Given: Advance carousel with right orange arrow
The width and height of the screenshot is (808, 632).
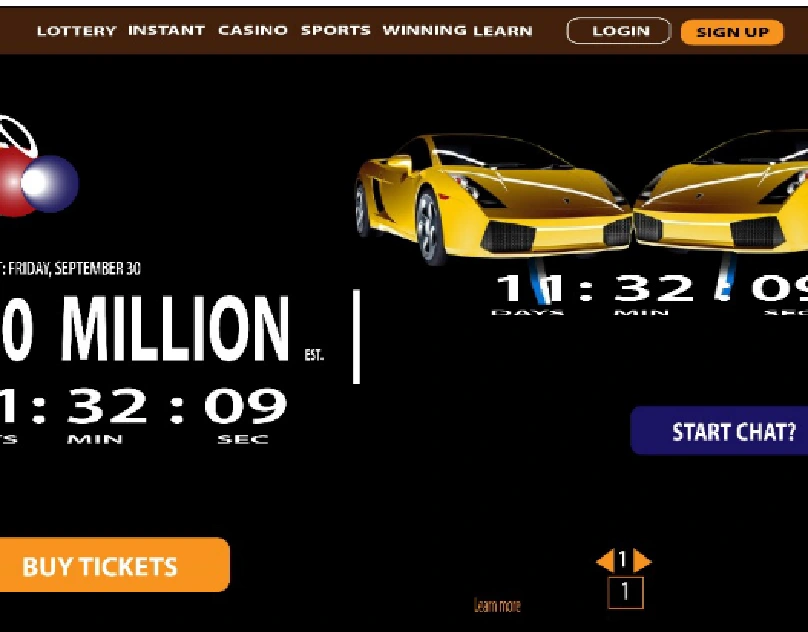Looking at the screenshot, I should 643,560.
